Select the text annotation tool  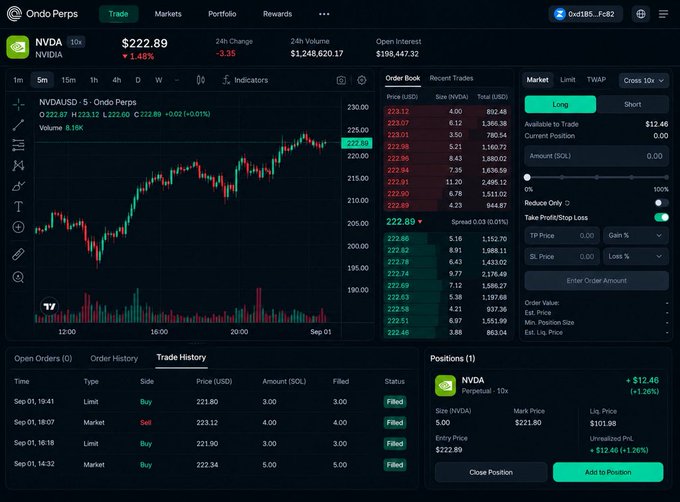point(18,206)
